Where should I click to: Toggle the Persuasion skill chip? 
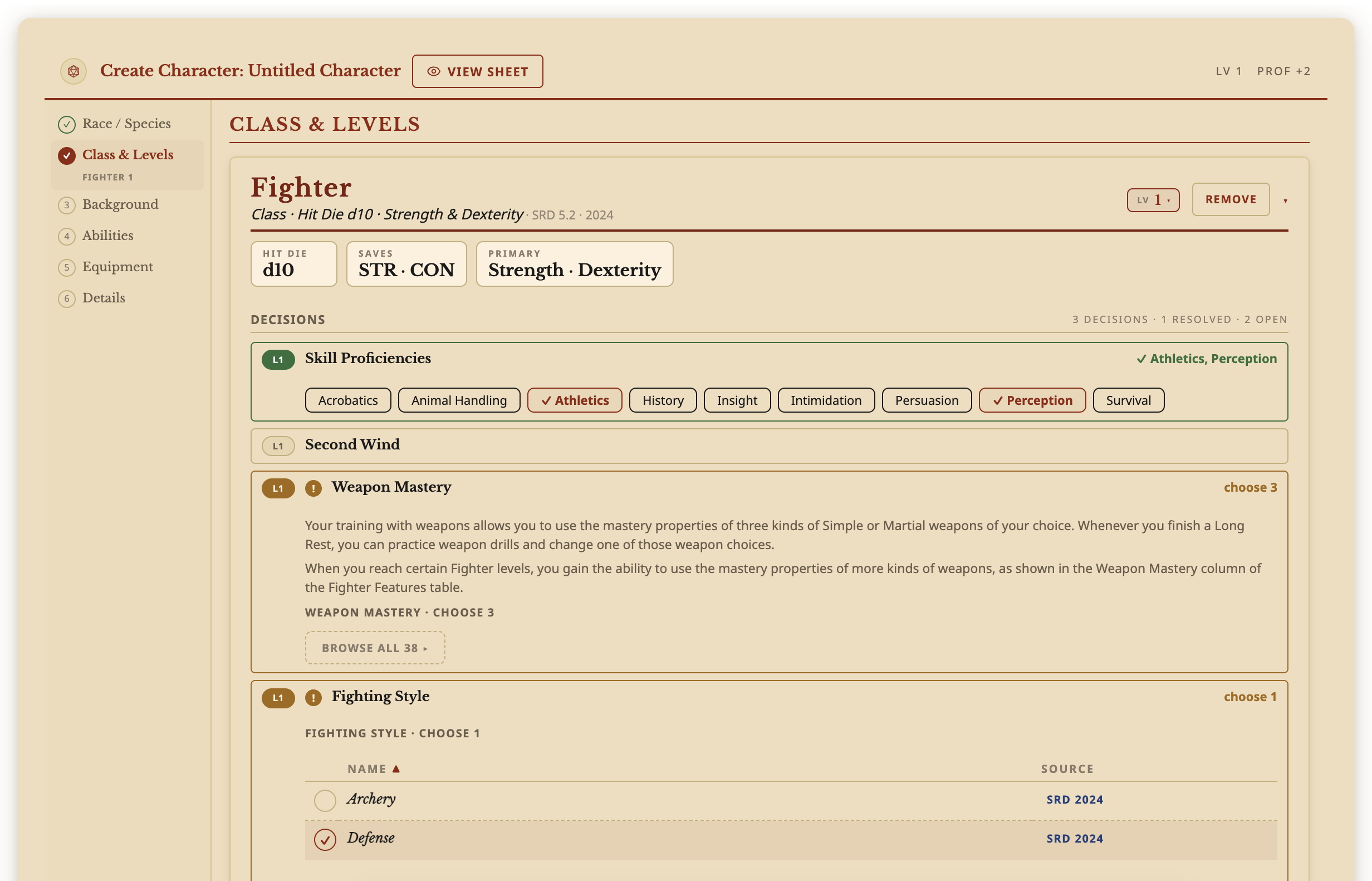[x=927, y=400]
